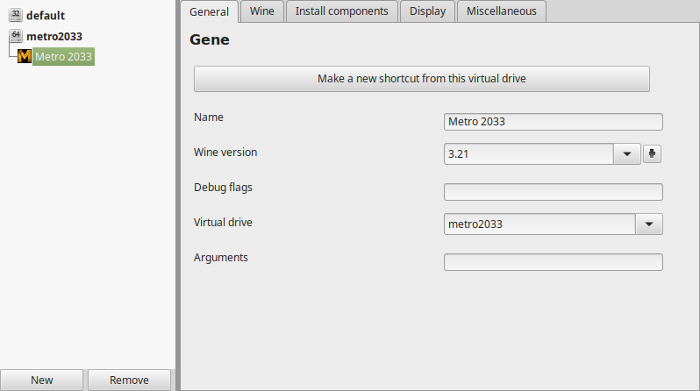Image resolution: width=700 pixels, height=391 pixels.
Task: Click the Metro 2033 shortcut M icon
Action: pyautogui.click(x=25, y=56)
